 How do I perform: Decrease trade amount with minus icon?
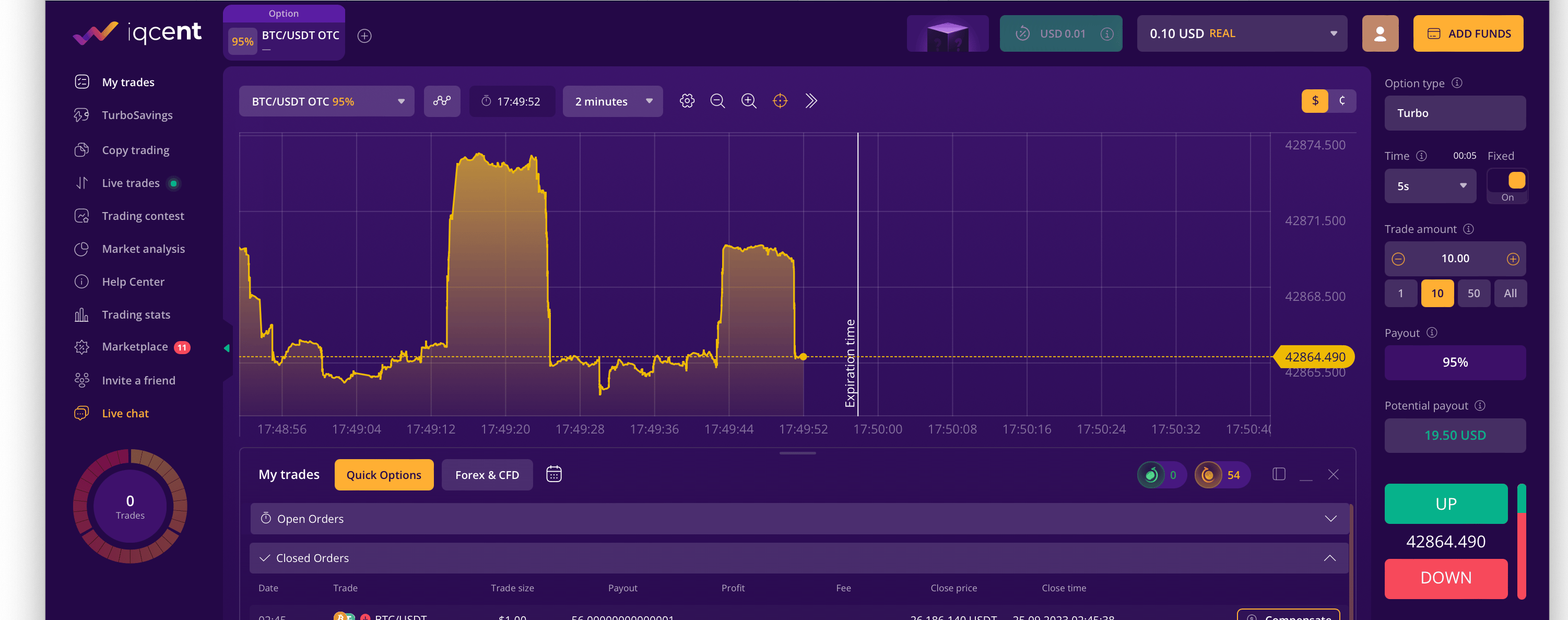point(1398,259)
